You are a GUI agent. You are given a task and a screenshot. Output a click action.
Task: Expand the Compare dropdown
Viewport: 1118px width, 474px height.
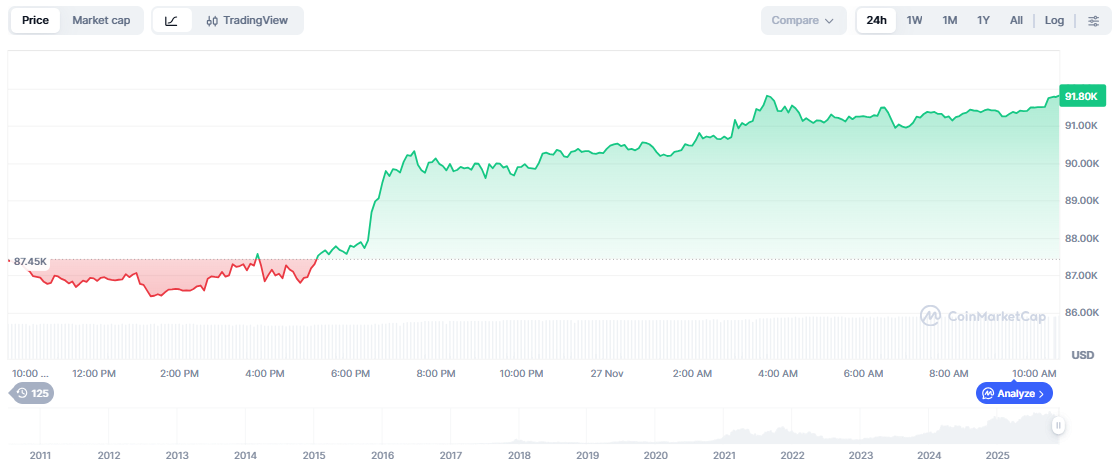[803, 21]
